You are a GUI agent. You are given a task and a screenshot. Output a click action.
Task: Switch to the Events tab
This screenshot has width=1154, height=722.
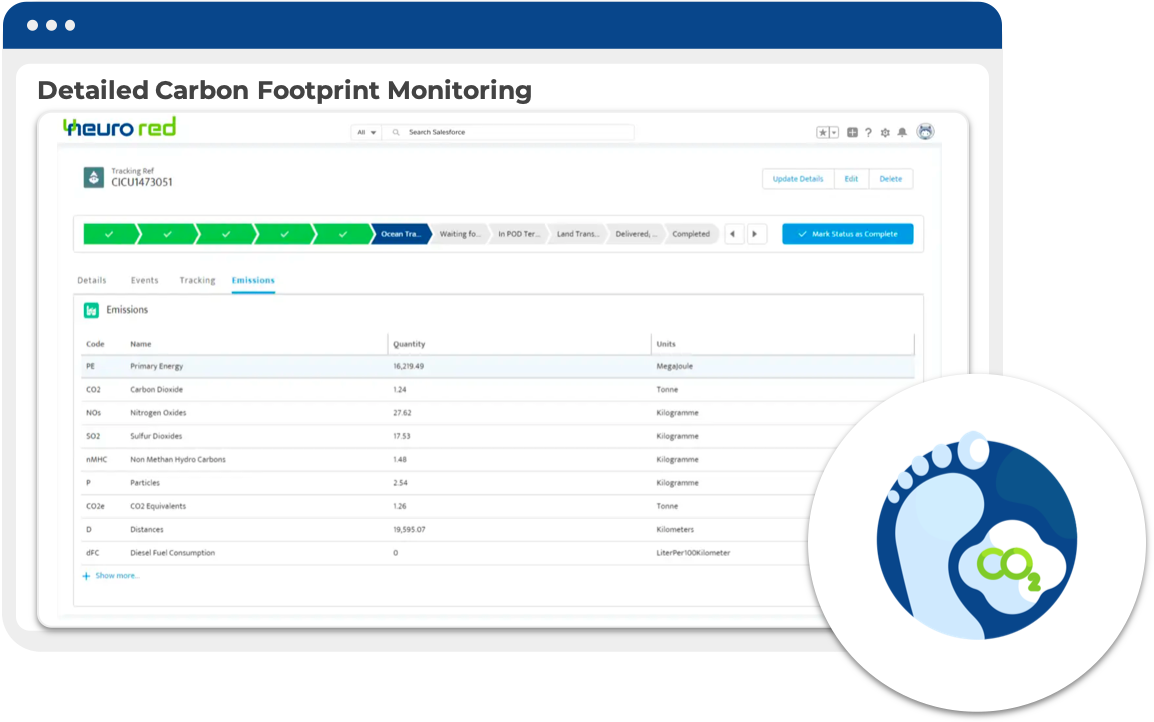click(144, 280)
